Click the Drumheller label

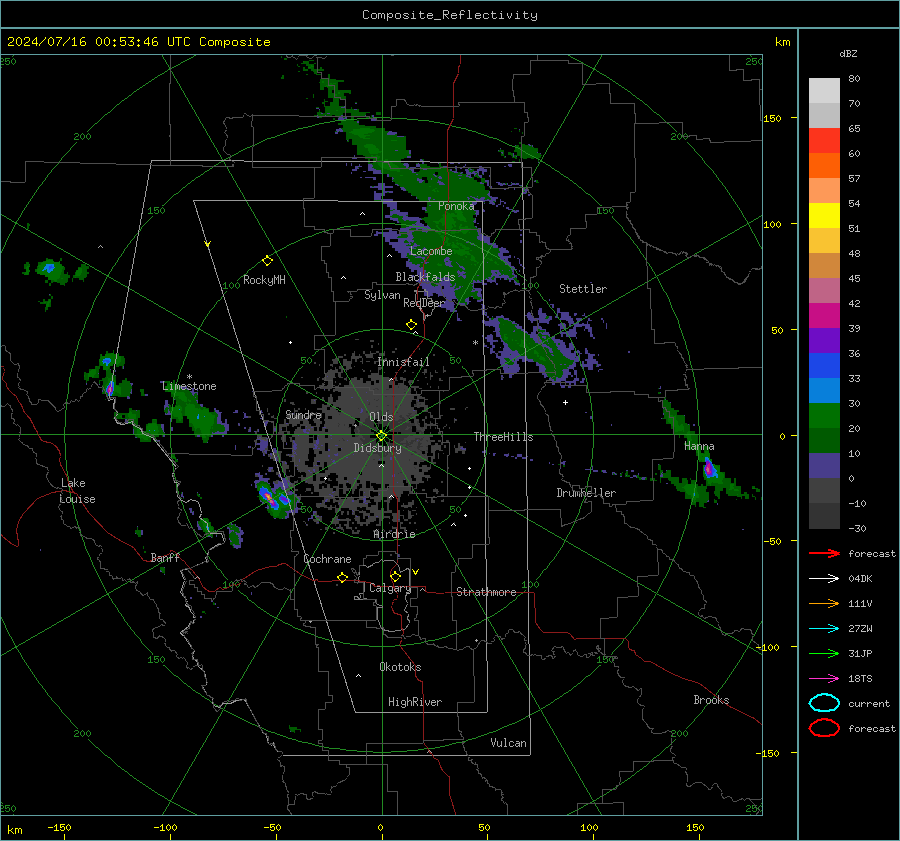(x=586, y=493)
